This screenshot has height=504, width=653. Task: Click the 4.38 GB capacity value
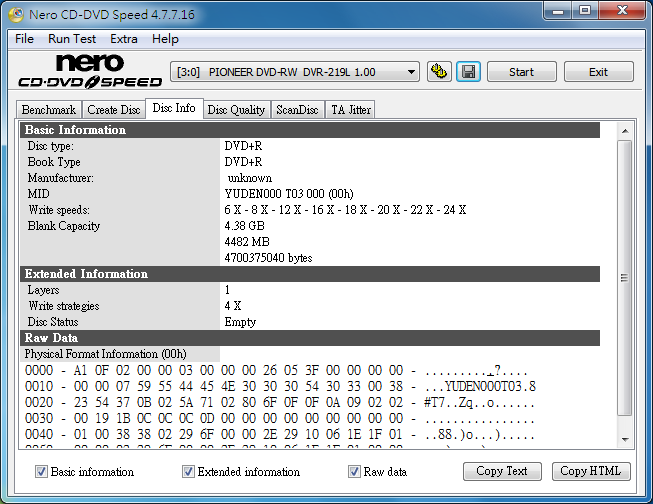pyautogui.click(x=244, y=226)
